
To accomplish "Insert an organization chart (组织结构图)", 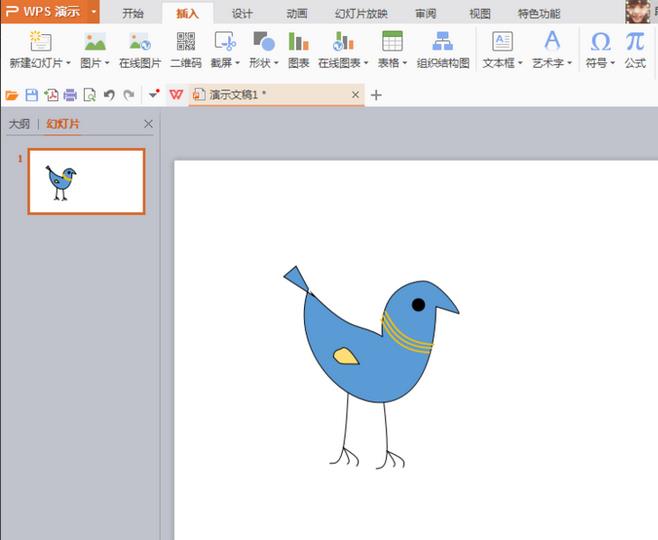I will (443, 50).
